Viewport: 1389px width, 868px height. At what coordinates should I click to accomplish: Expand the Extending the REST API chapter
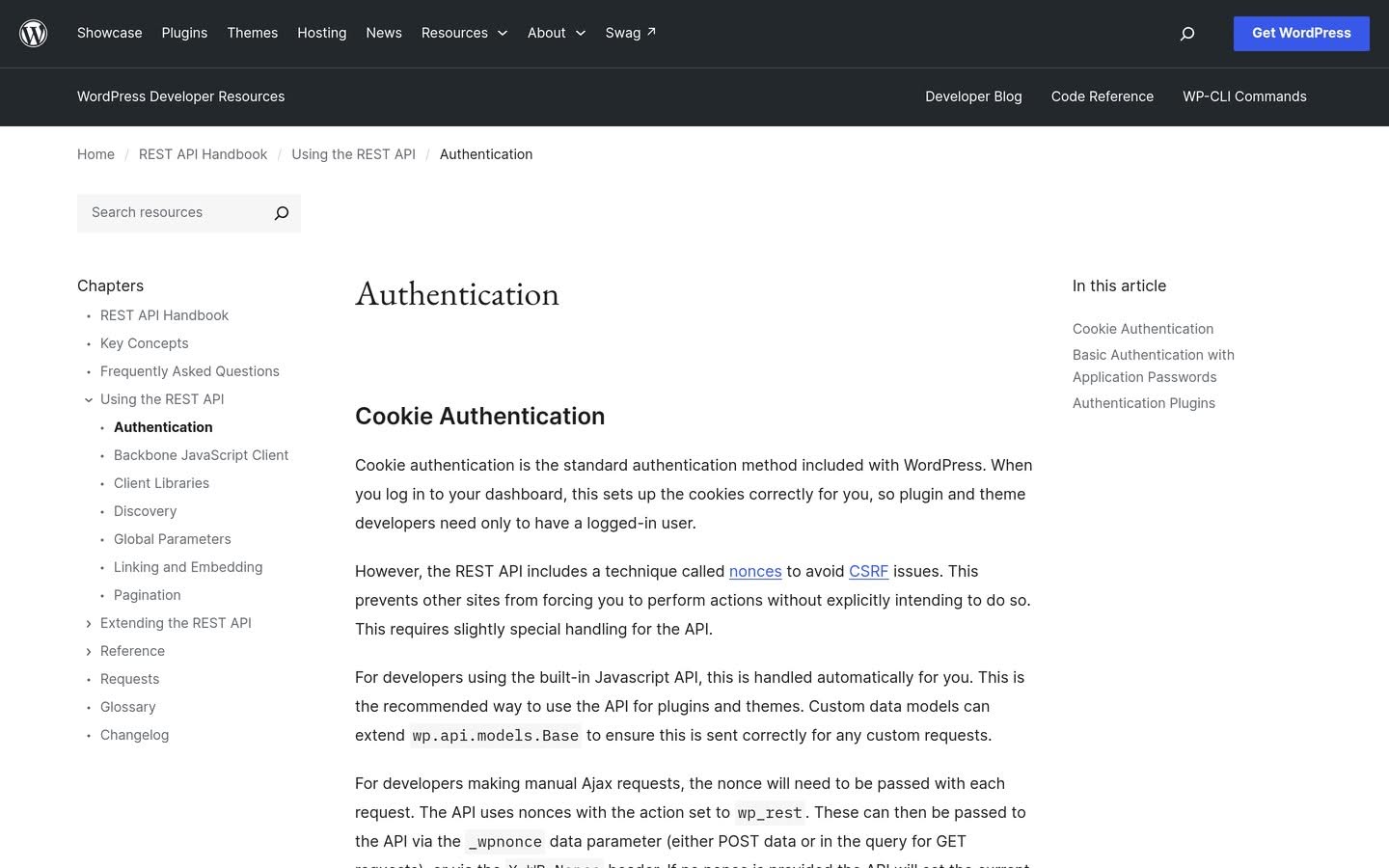point(89,623)
